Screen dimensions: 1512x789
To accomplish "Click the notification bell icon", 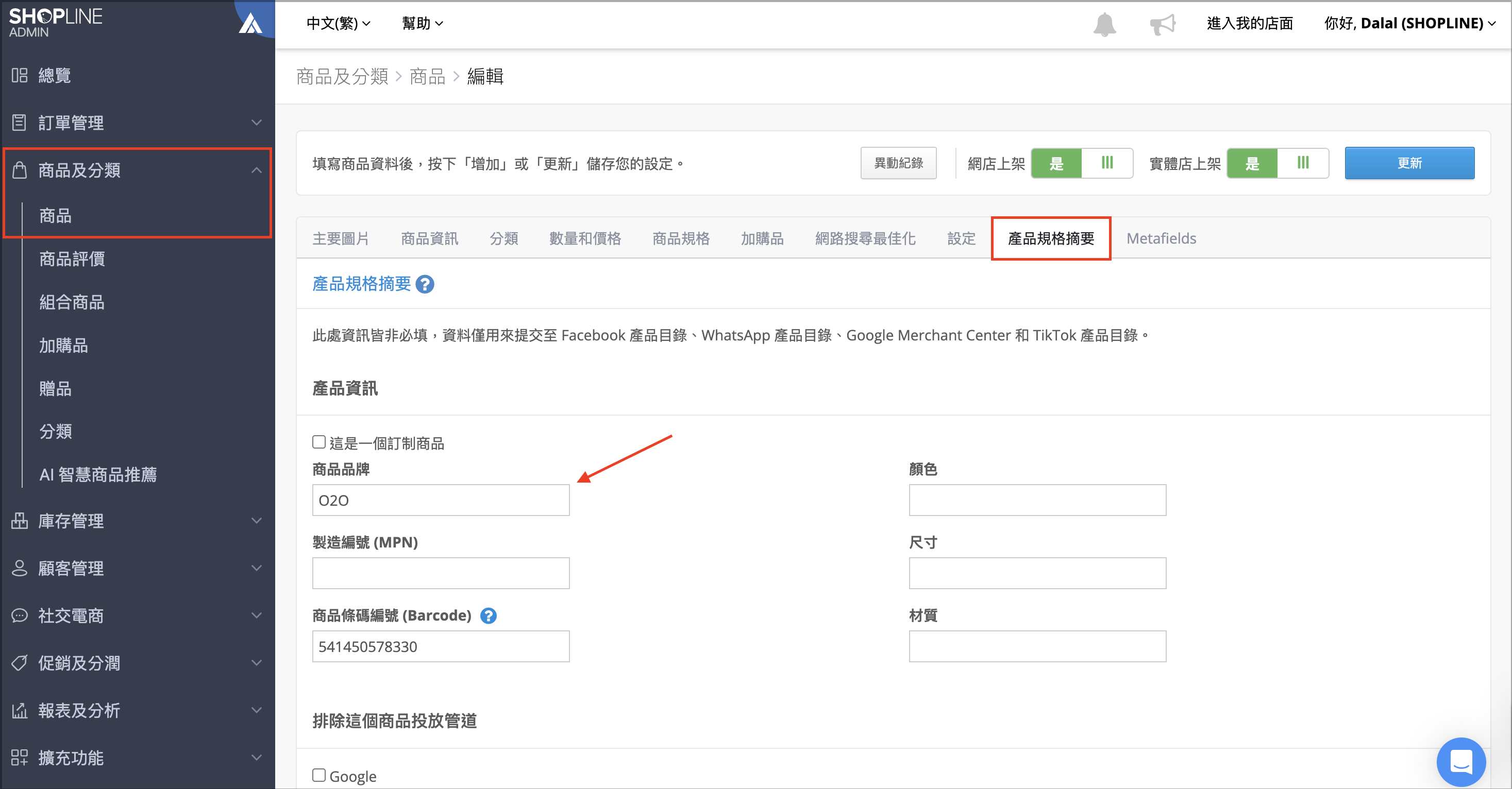I will [1104, 24].
